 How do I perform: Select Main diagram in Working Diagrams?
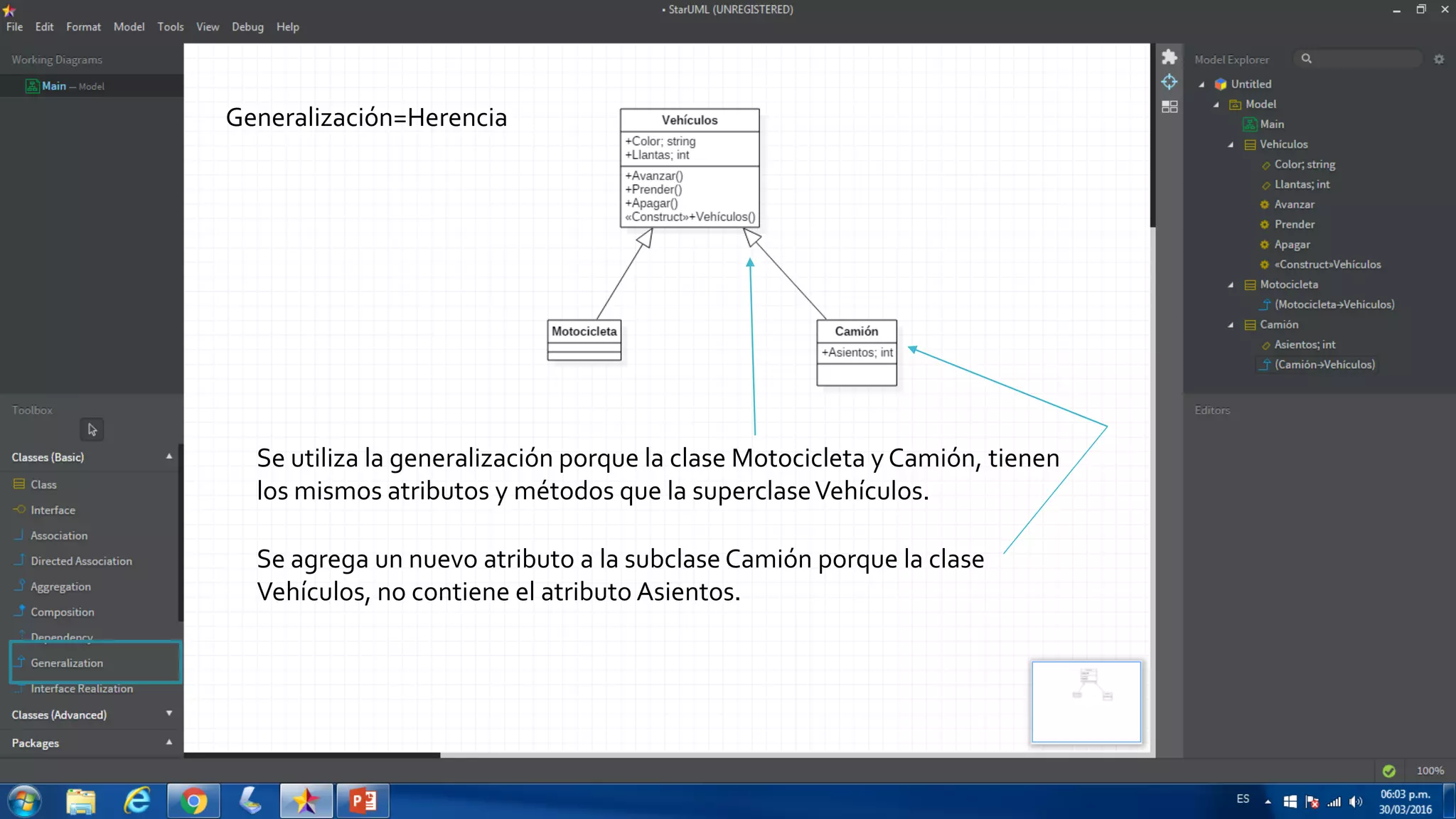(x=91, y=86)
